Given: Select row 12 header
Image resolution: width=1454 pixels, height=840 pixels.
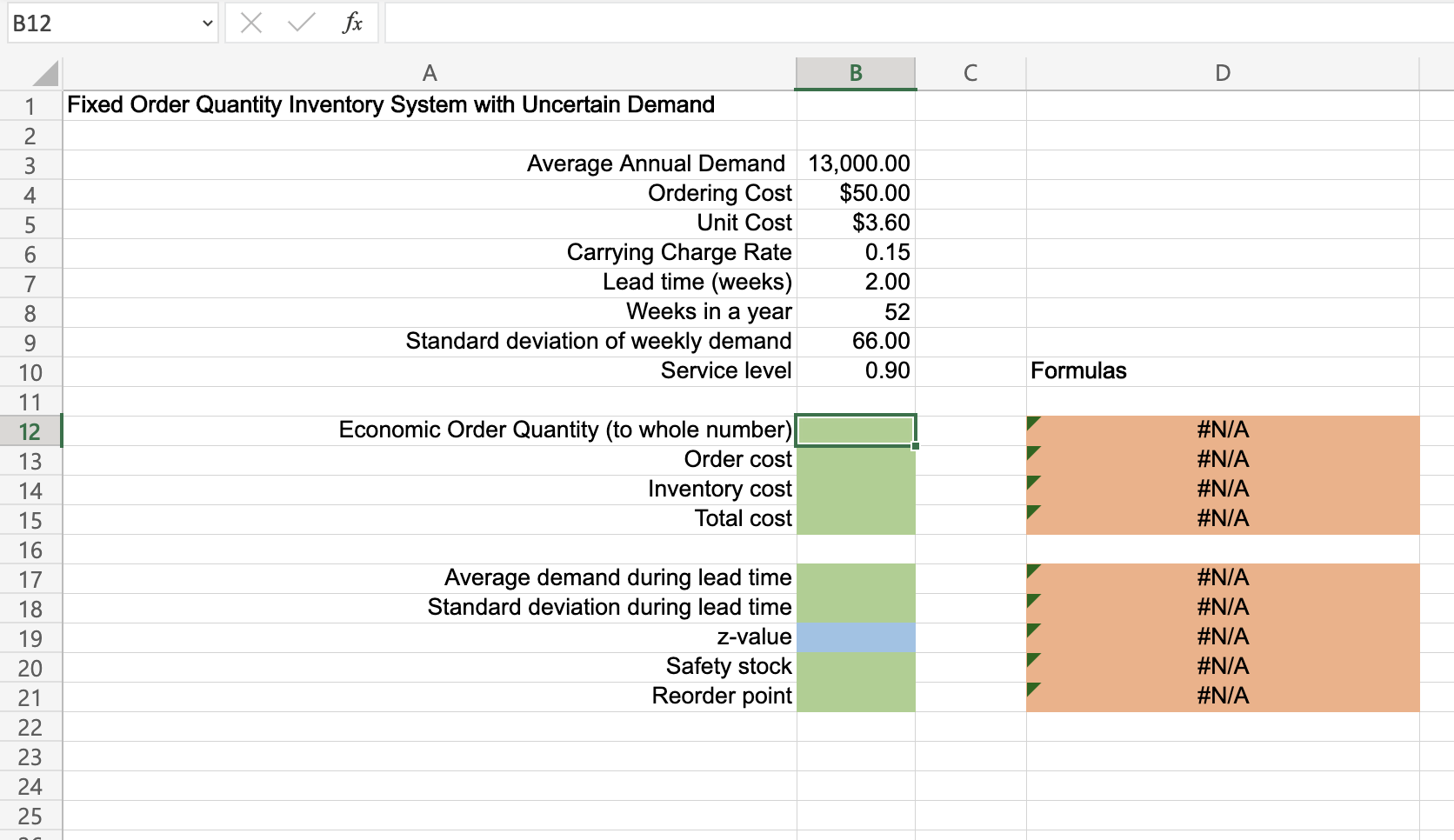Looking at the screenshot, I should pos(30,431).
